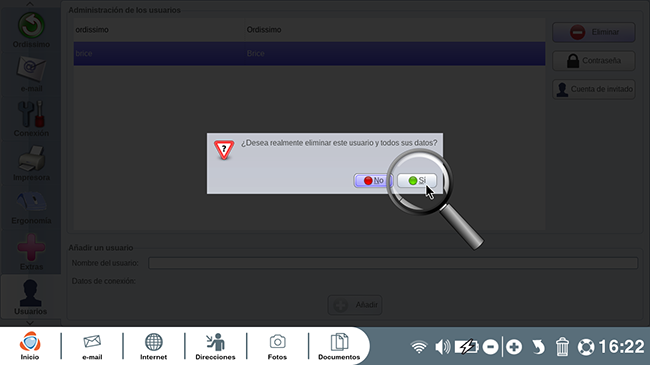
Task: Click the Wi-Fi status icon
Action: click(419, 347)
